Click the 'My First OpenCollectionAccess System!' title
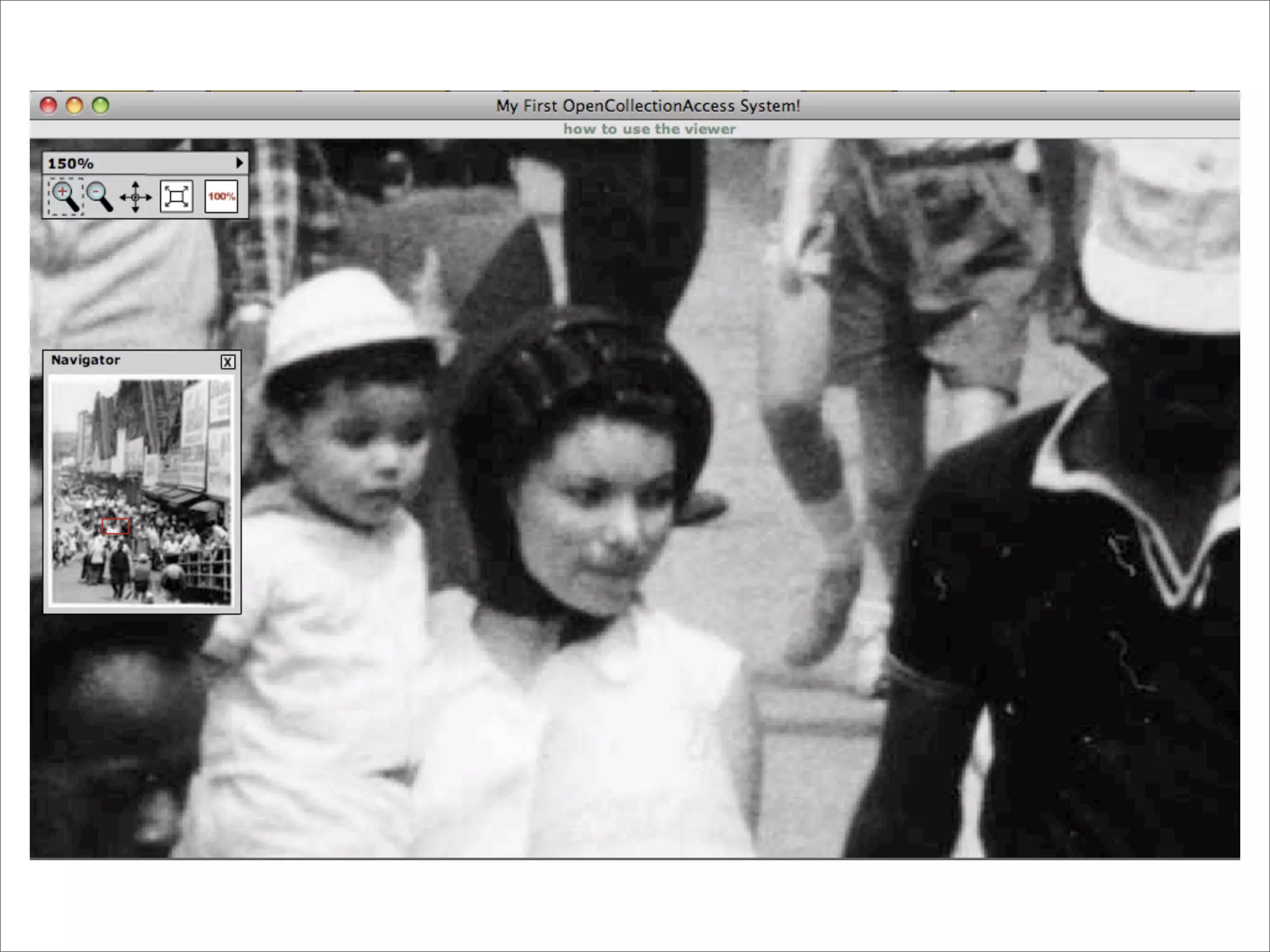 648,106
